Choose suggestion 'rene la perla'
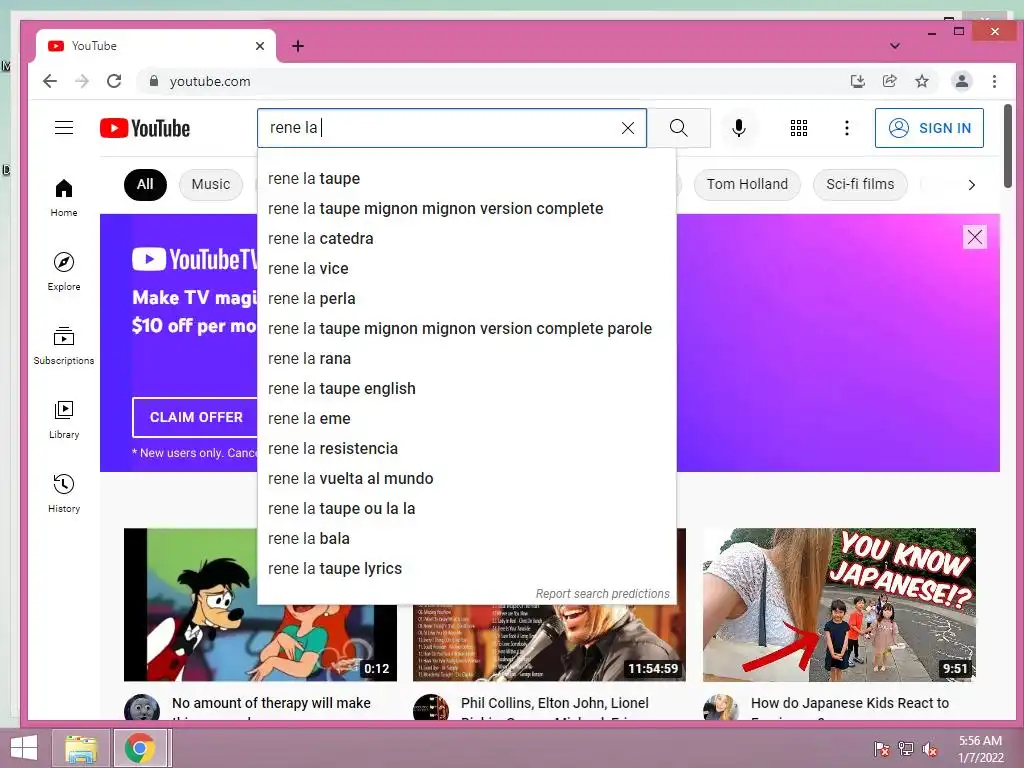1024x768 pixels. click(467, 298)
